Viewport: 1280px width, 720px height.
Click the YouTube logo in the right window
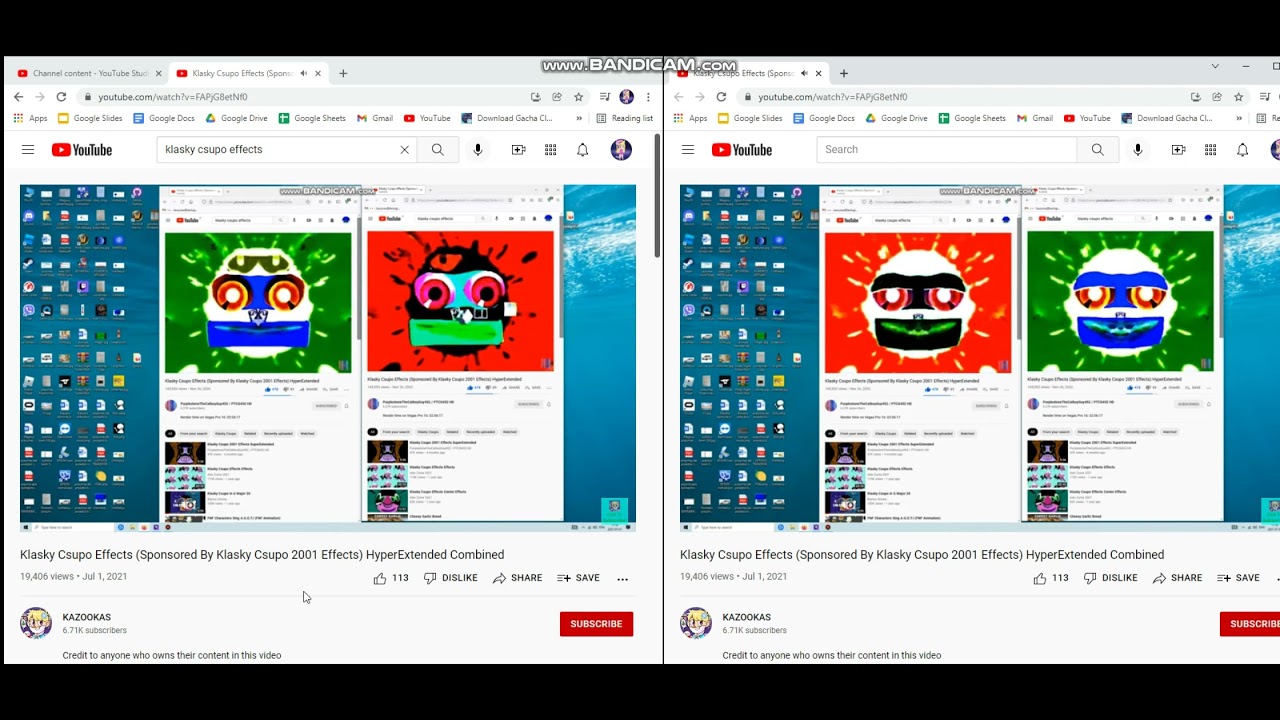pos(742,150)
